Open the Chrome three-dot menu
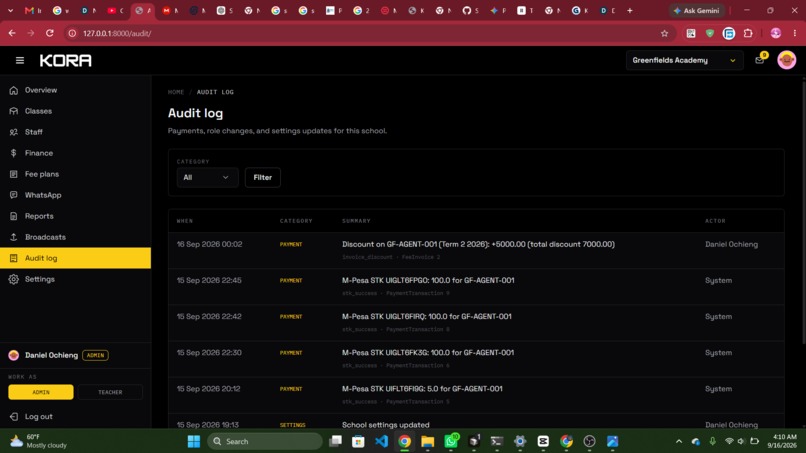Viewport: 806px width, 453px height. coord(795,33)
